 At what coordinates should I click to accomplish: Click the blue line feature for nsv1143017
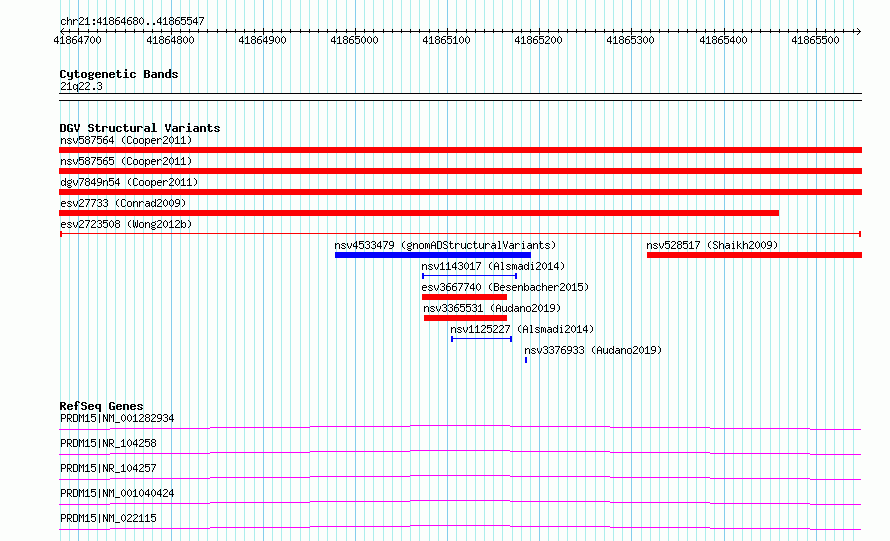point(469,276)
